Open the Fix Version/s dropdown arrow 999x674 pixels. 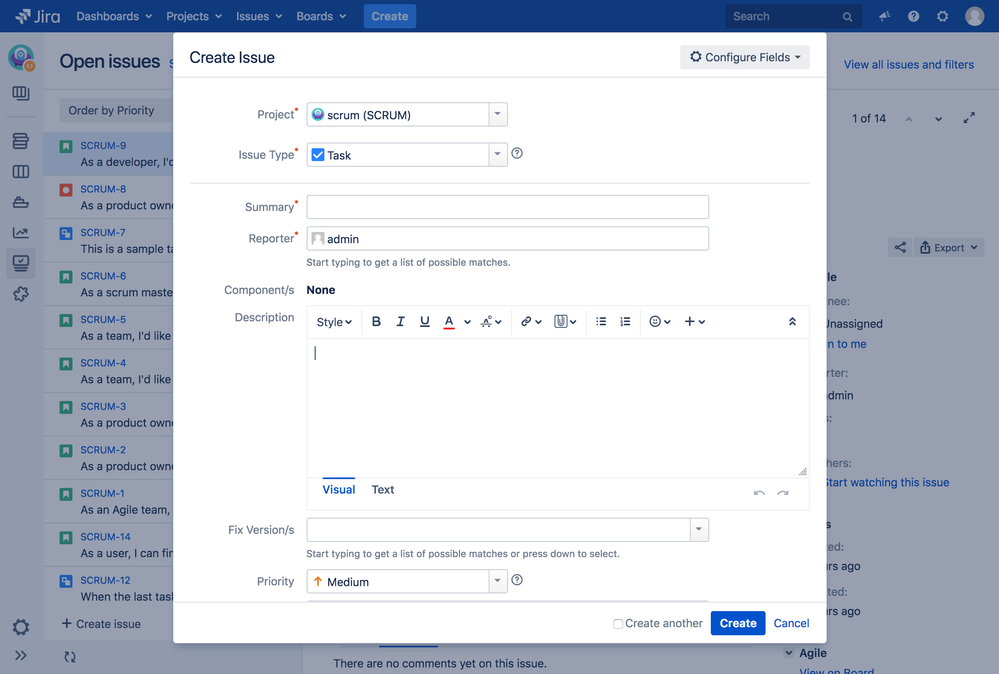(699, 529)
